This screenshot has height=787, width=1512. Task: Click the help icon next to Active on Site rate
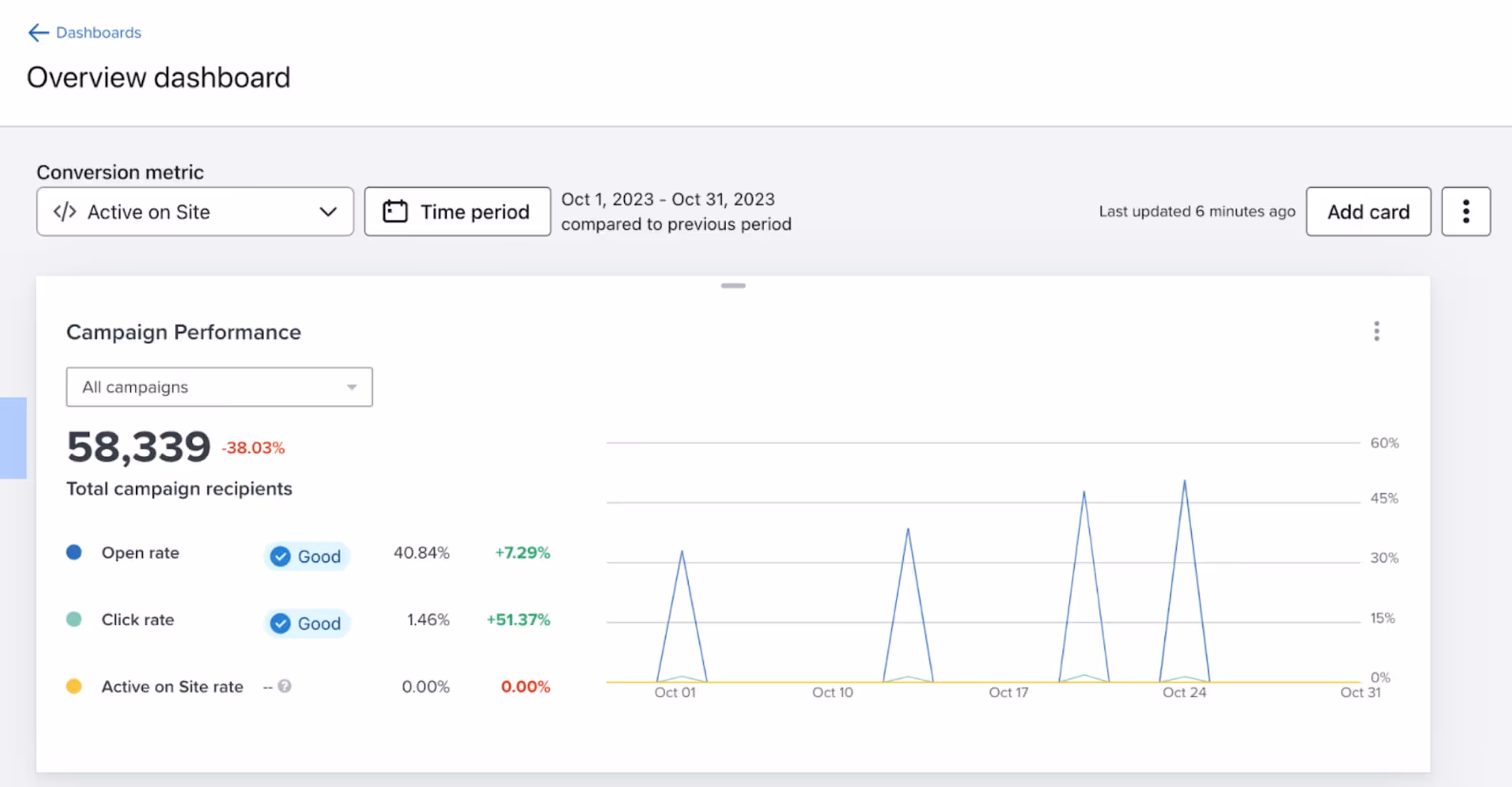coord(284,686)
